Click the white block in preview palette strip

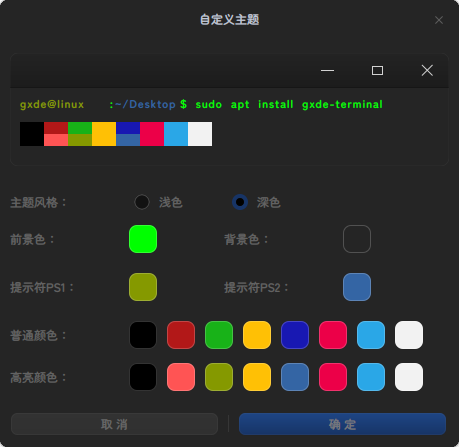coord(200,134)
